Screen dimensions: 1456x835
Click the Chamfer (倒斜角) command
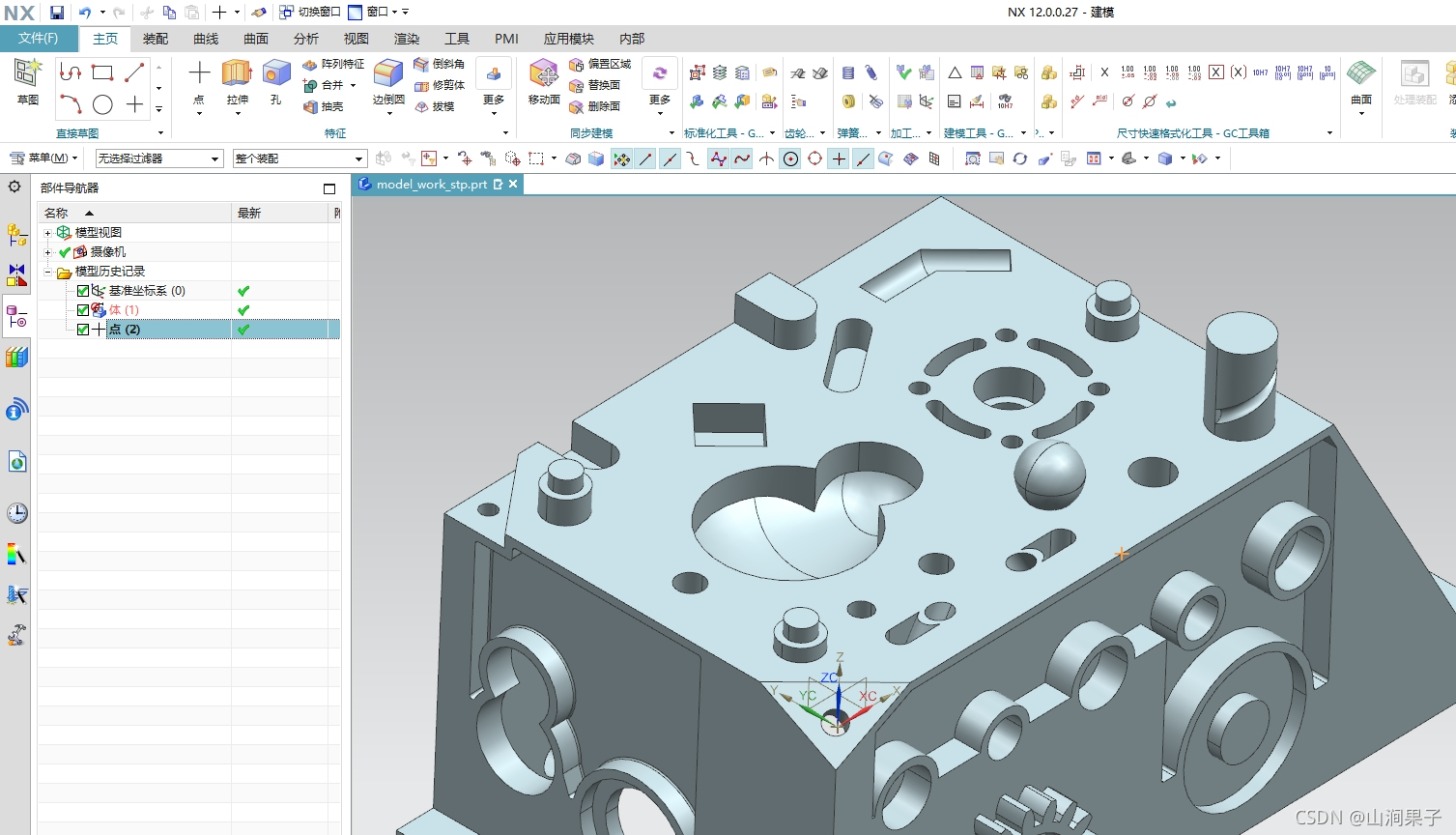[x=440, y=64]
